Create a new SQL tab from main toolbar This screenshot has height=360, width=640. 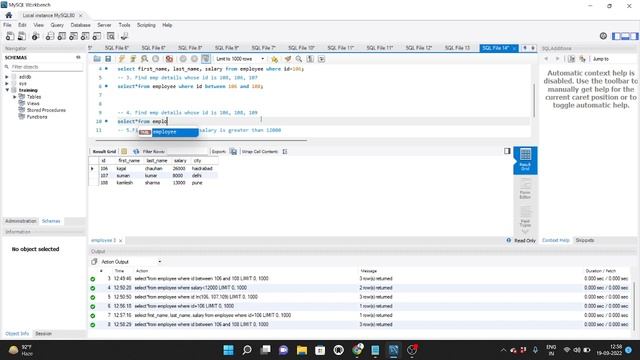[x=10, y=36]
